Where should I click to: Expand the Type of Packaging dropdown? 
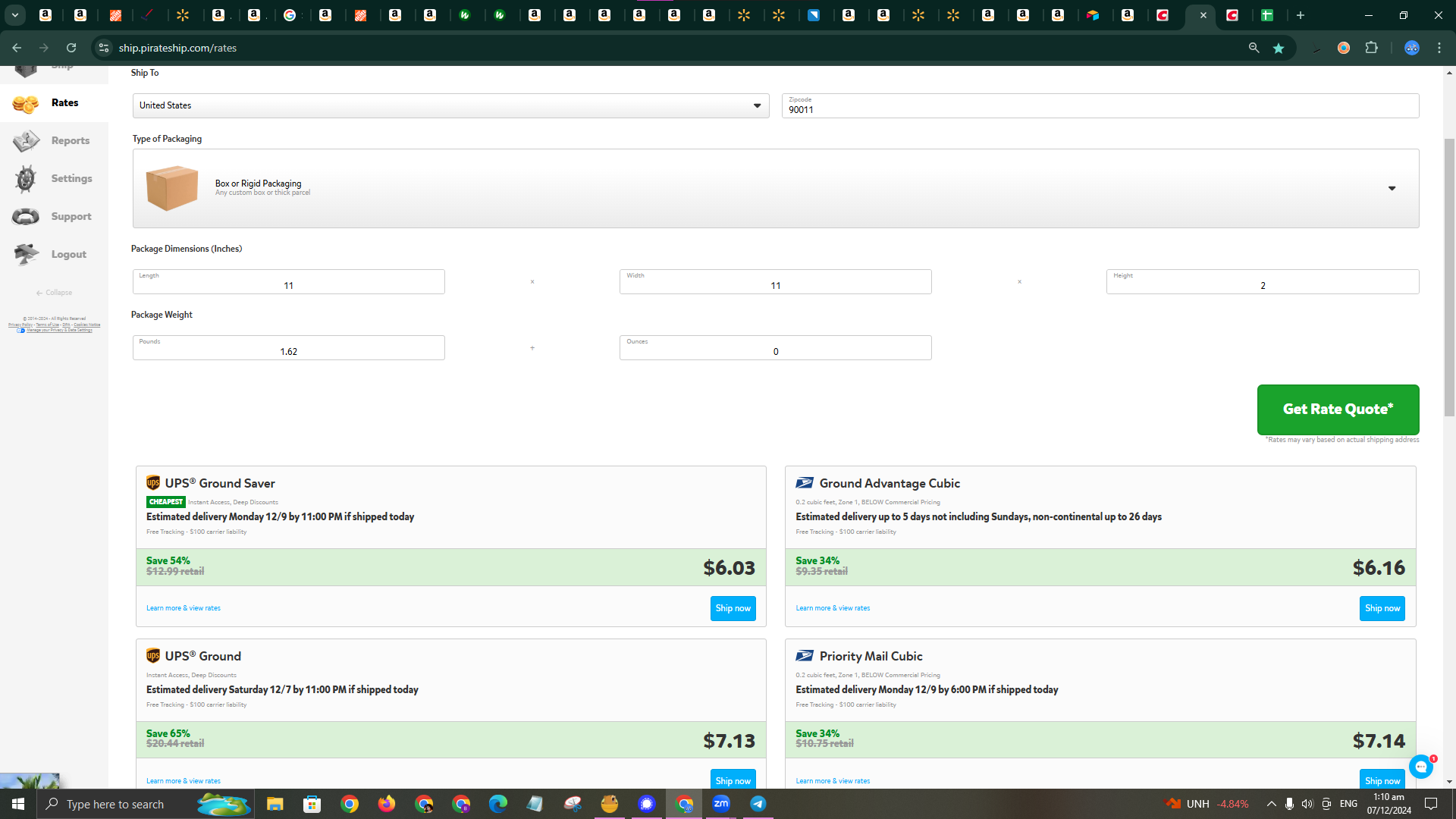776,188
